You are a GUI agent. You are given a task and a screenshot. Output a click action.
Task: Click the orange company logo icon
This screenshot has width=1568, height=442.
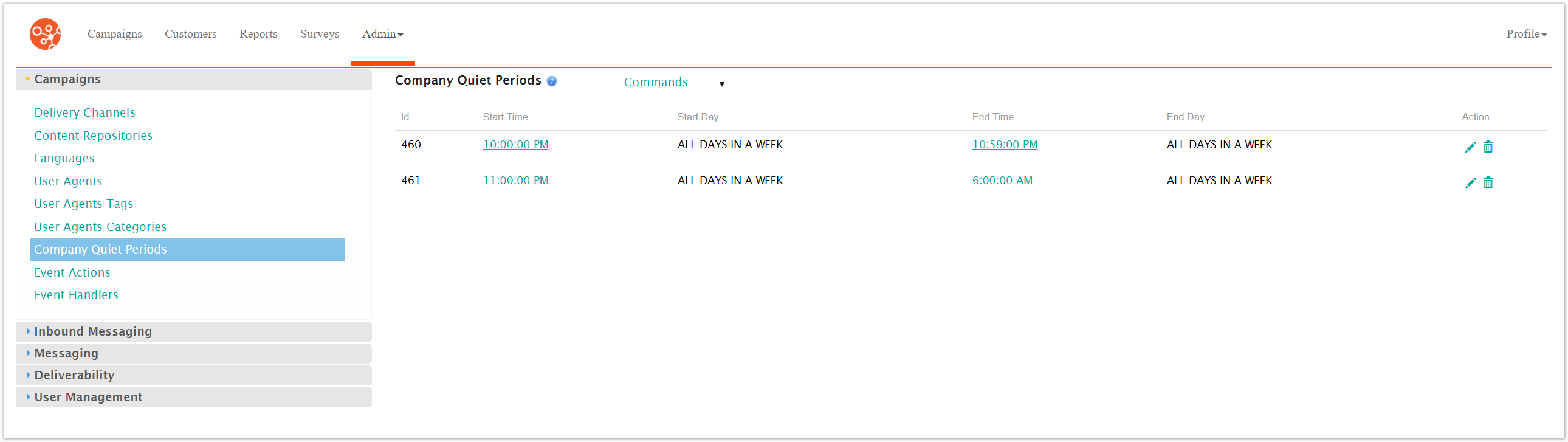(x=45, y=34)
